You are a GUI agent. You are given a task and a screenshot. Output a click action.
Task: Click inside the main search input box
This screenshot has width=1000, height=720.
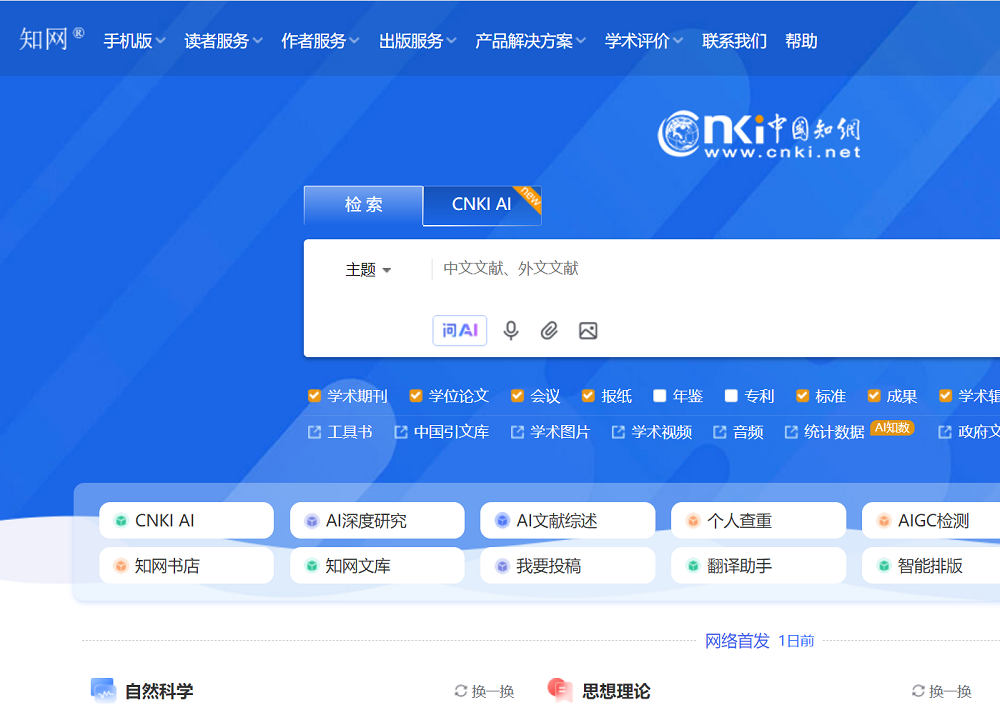click(x=600, y=268)
